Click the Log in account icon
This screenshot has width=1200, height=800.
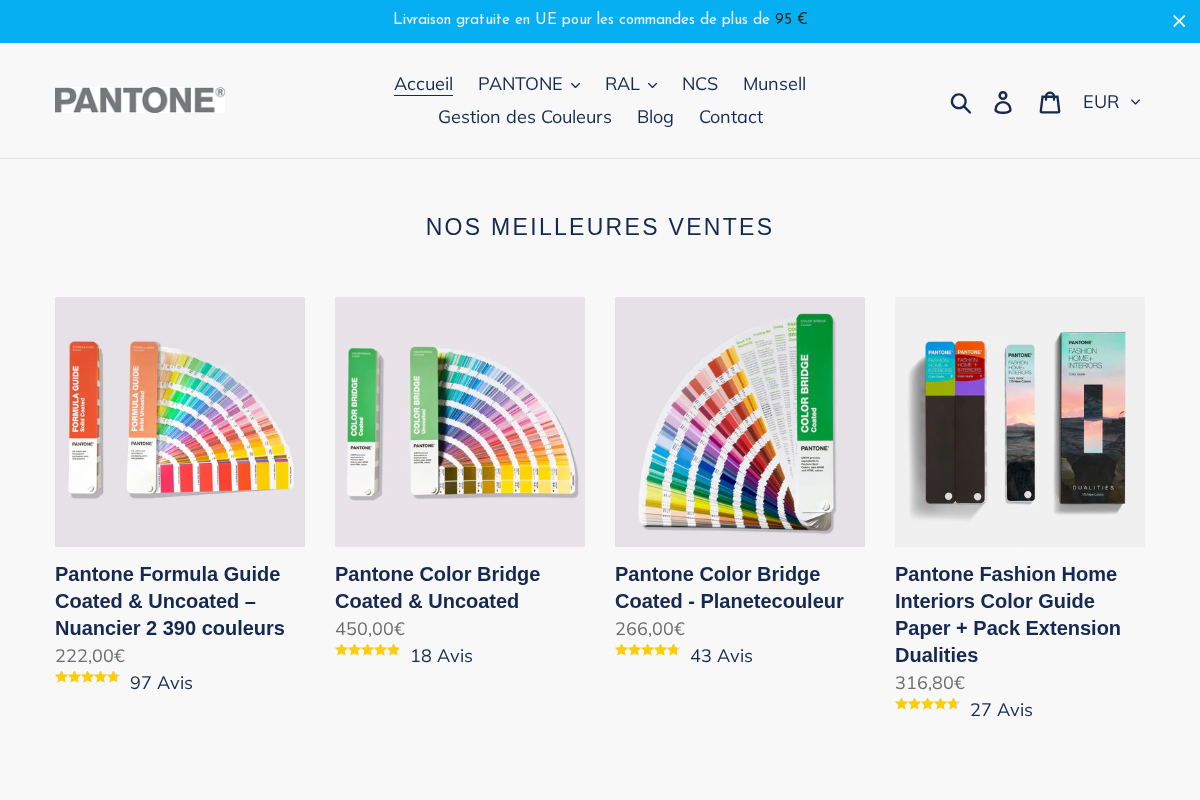1003,101
